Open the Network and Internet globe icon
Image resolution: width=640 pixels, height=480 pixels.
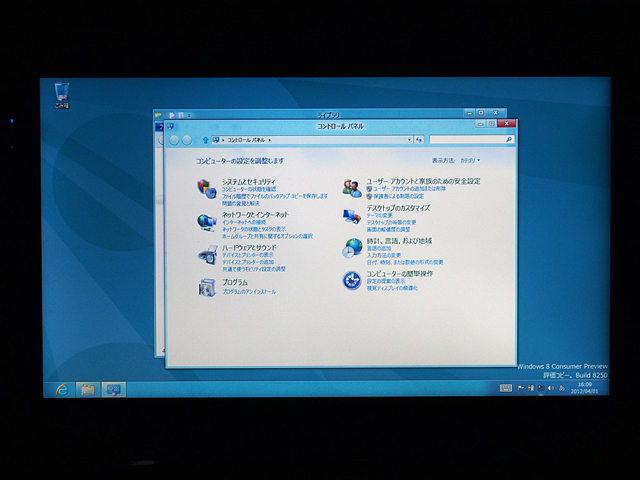pos(207,222)
